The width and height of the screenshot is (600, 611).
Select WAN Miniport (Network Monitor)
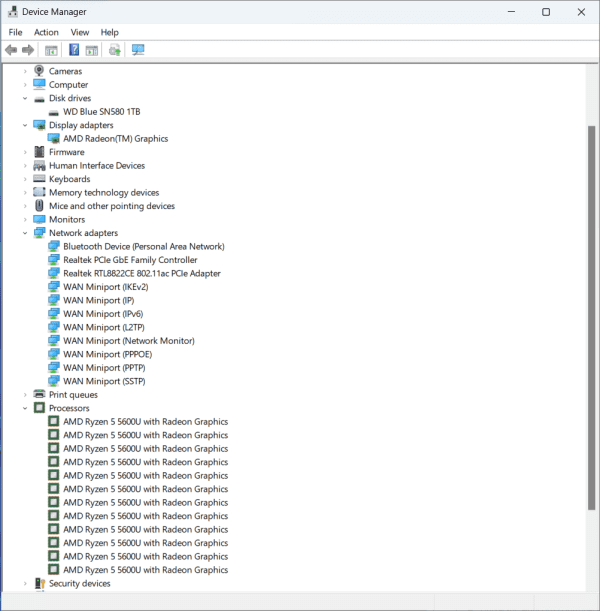[x=129, y=341]
